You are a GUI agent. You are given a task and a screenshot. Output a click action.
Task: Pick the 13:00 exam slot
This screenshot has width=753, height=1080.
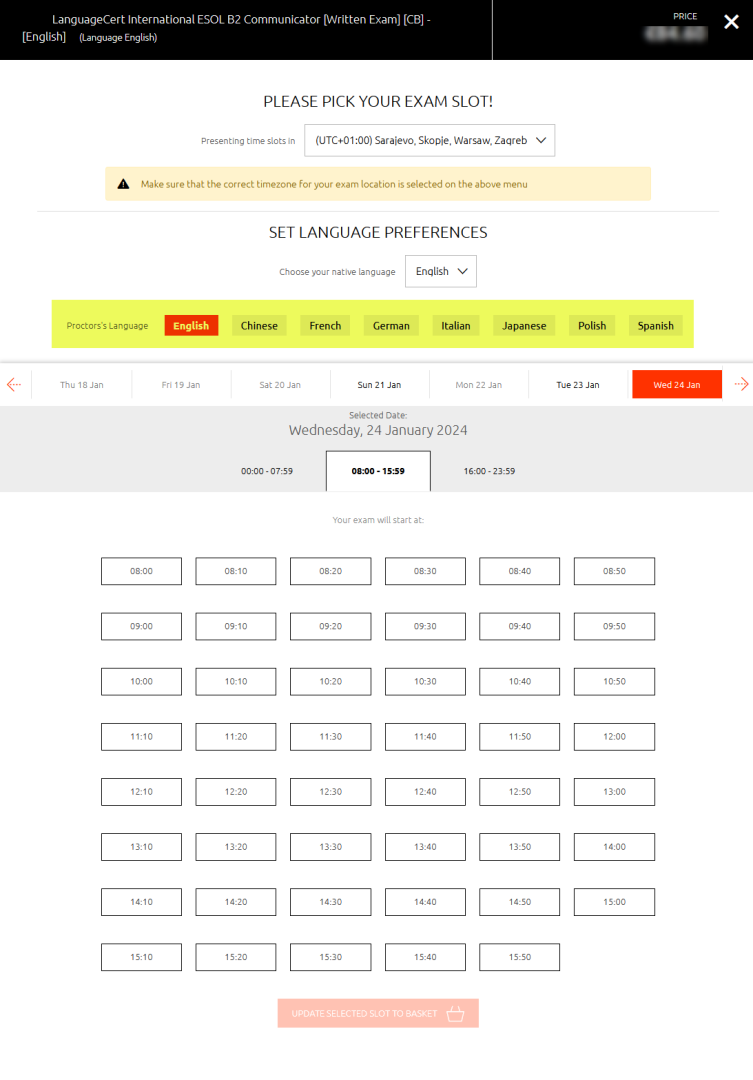(615, 791)
